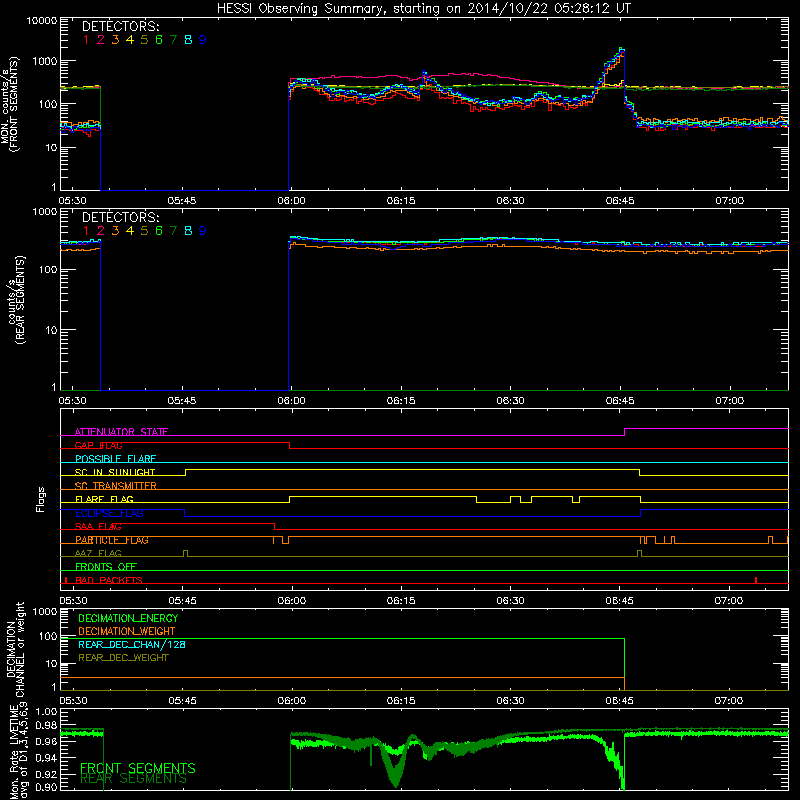Click the "REAR_DEC_CHAN/128" legend entry

[132, 644]
